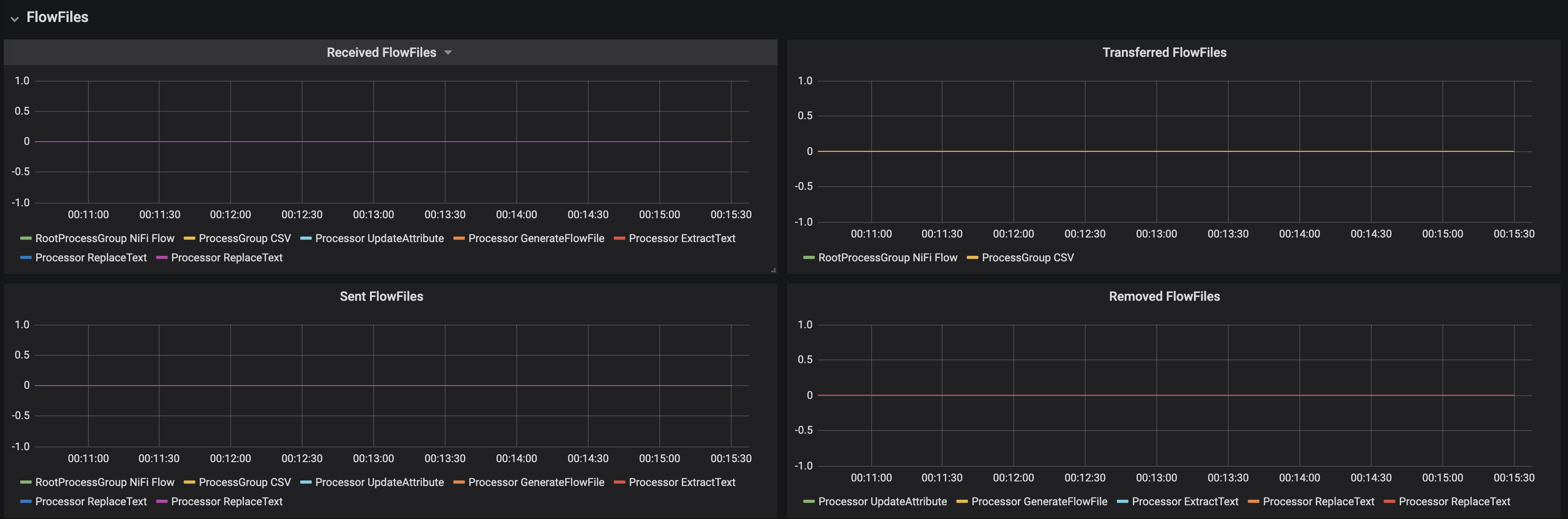Click the Removed FlowFiles panel title

point(1164,296)
